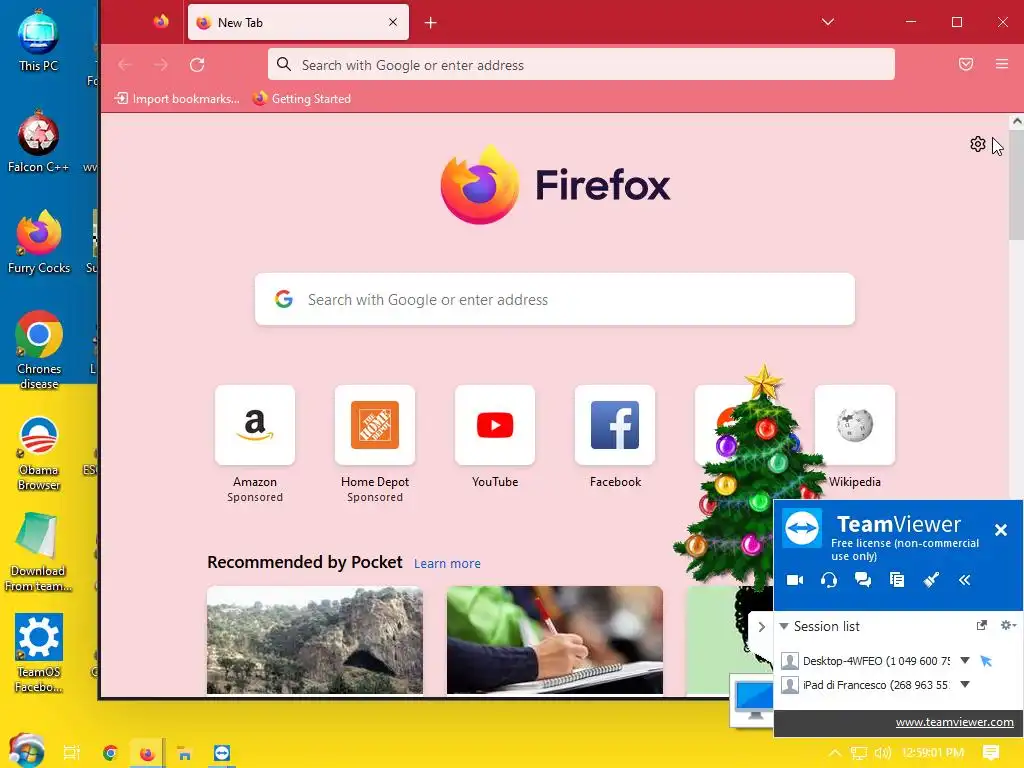Start TeamViewer video call camera icon
Image resolution: width=1024 pixels, height=768 pixels.
coord(795,580)
